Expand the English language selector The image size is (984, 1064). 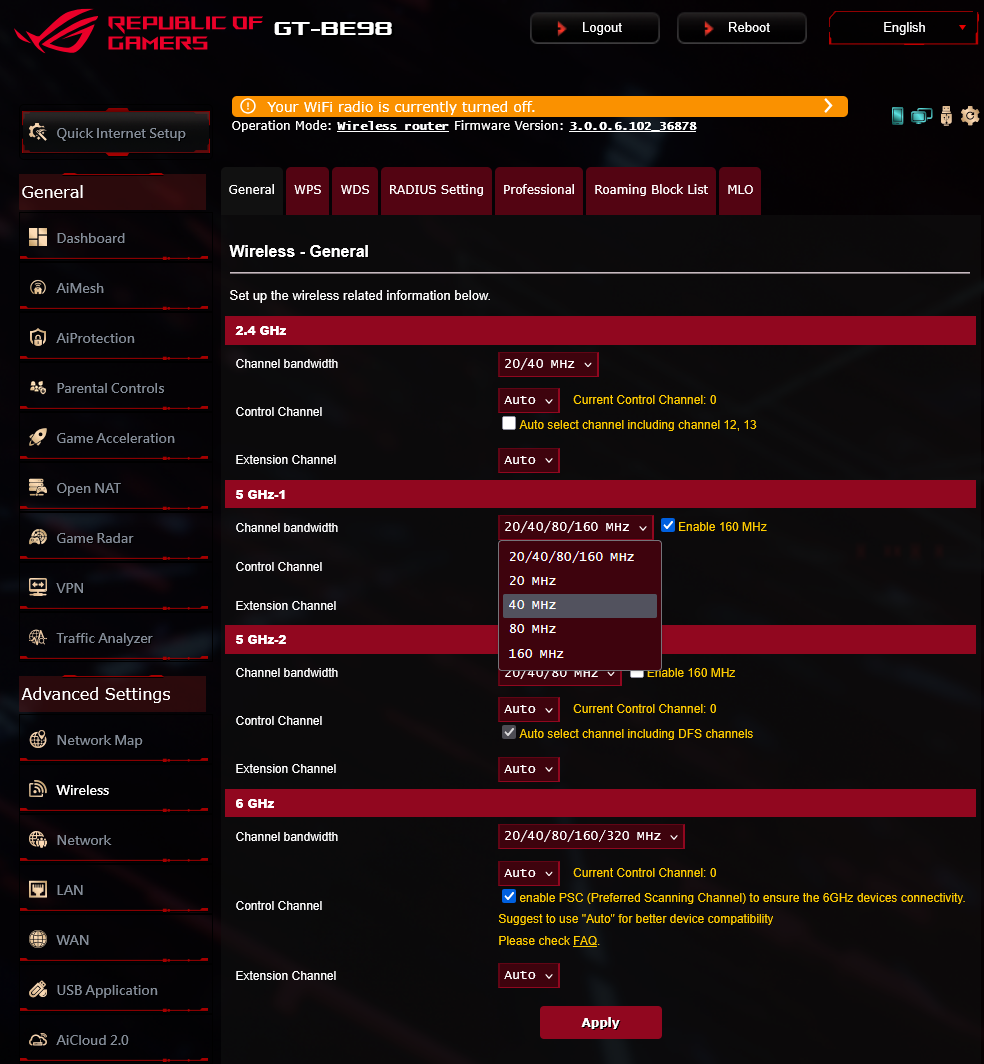click(x=903, y=28)
